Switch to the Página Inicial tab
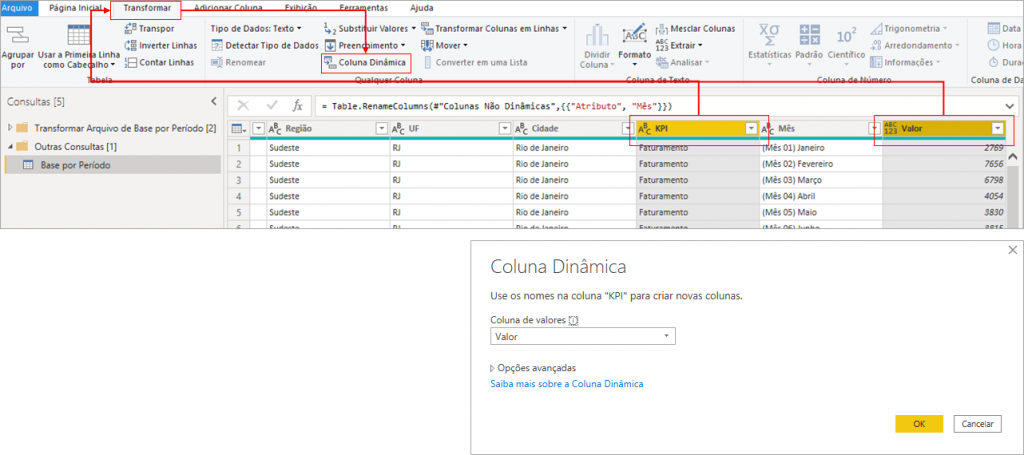 tap(76, 8)
